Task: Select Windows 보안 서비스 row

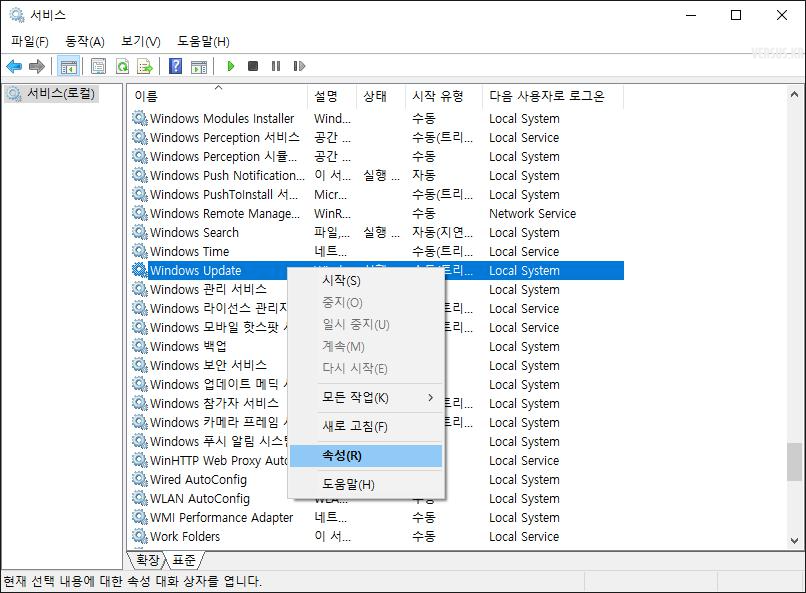Action: 377,365
